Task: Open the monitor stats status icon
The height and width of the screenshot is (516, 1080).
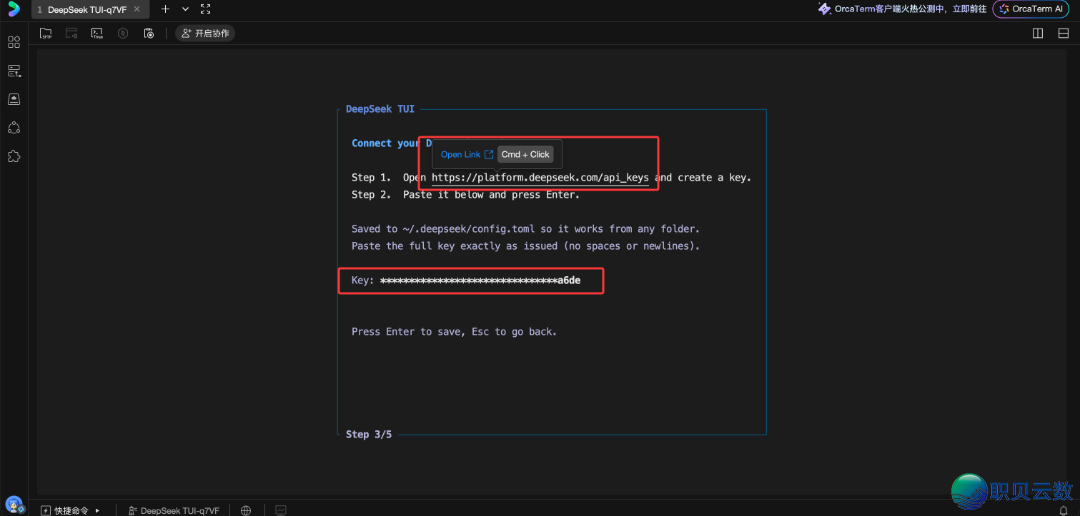Action: click(280, 510)
